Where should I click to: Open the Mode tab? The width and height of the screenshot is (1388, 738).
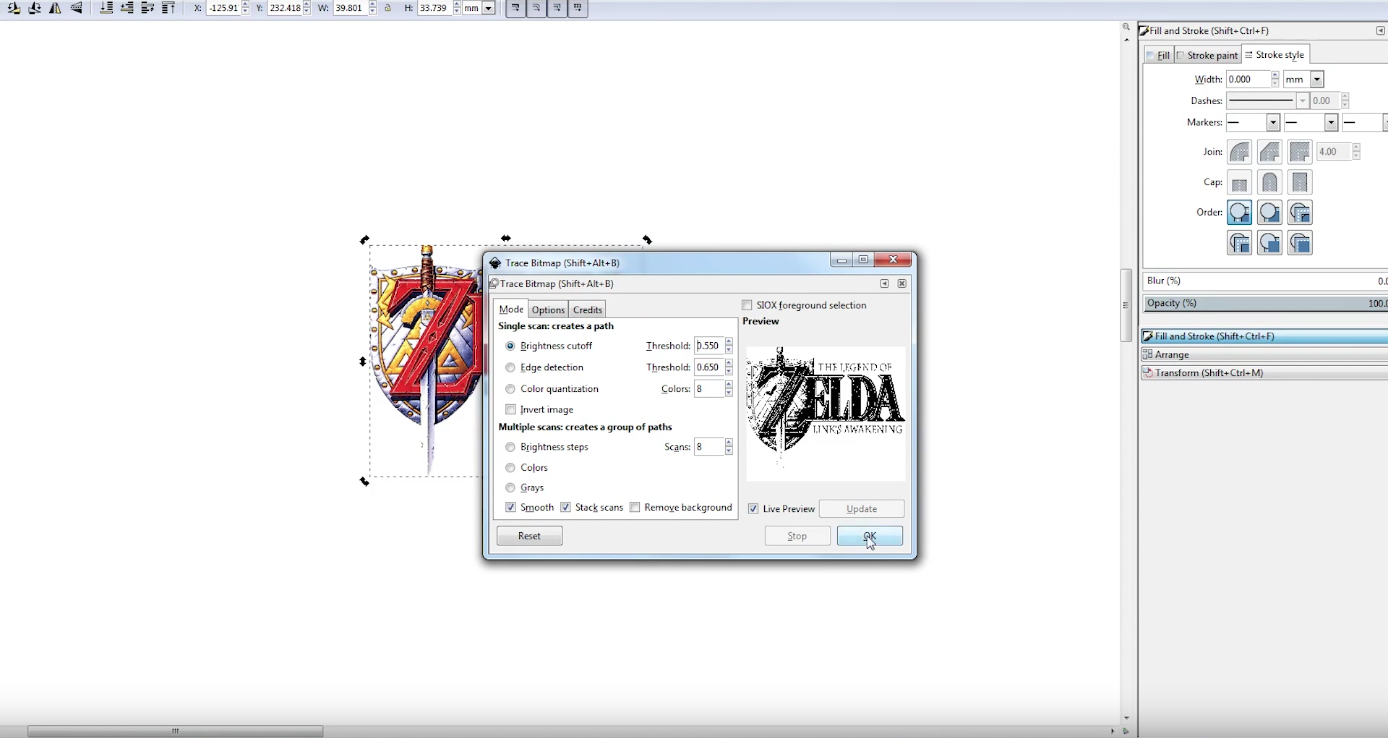pyautogui.click(x=511, y=310)
